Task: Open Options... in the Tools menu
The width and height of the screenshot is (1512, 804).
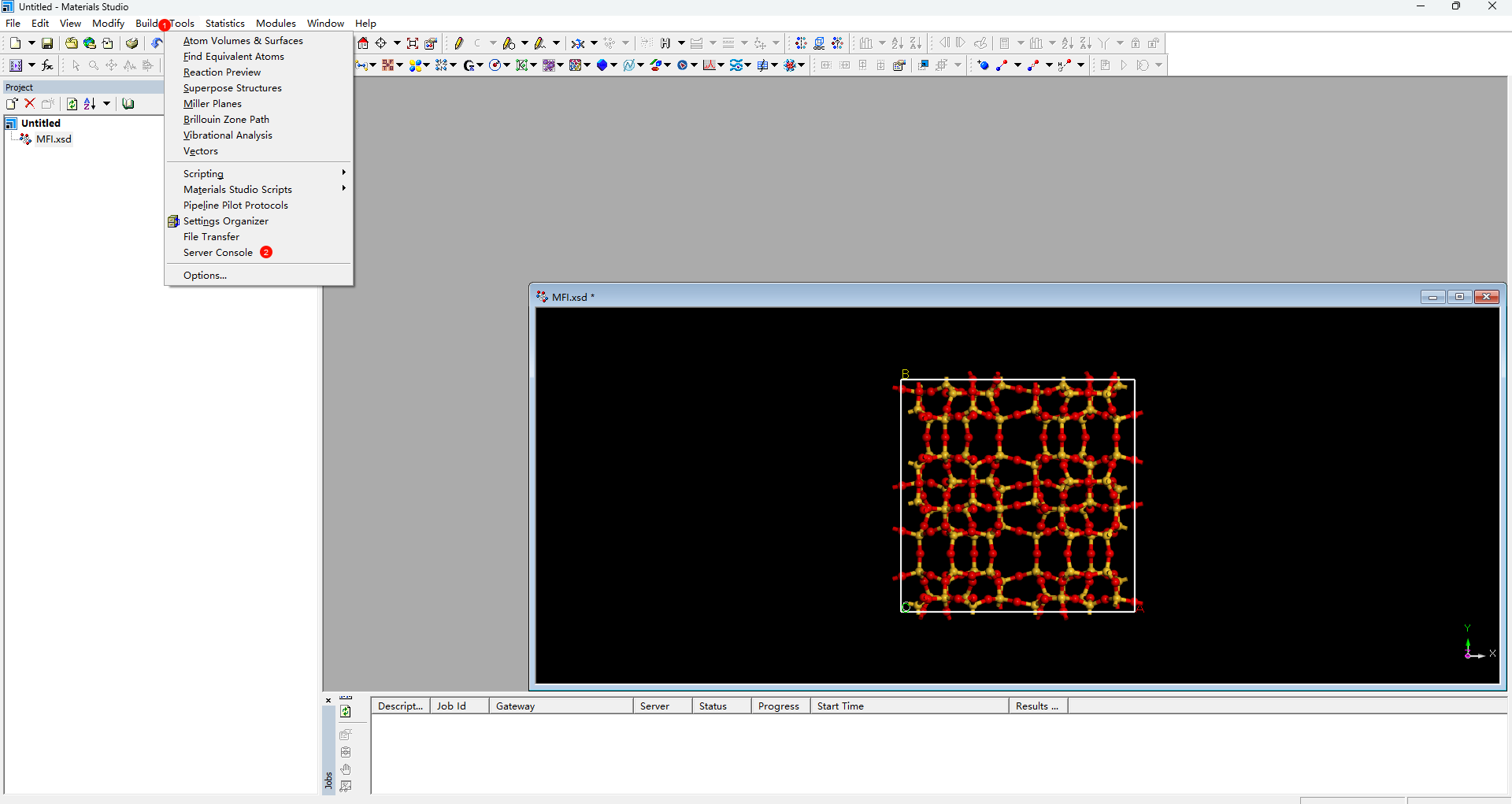Action: pyautogui.click(x=205, y=276)
